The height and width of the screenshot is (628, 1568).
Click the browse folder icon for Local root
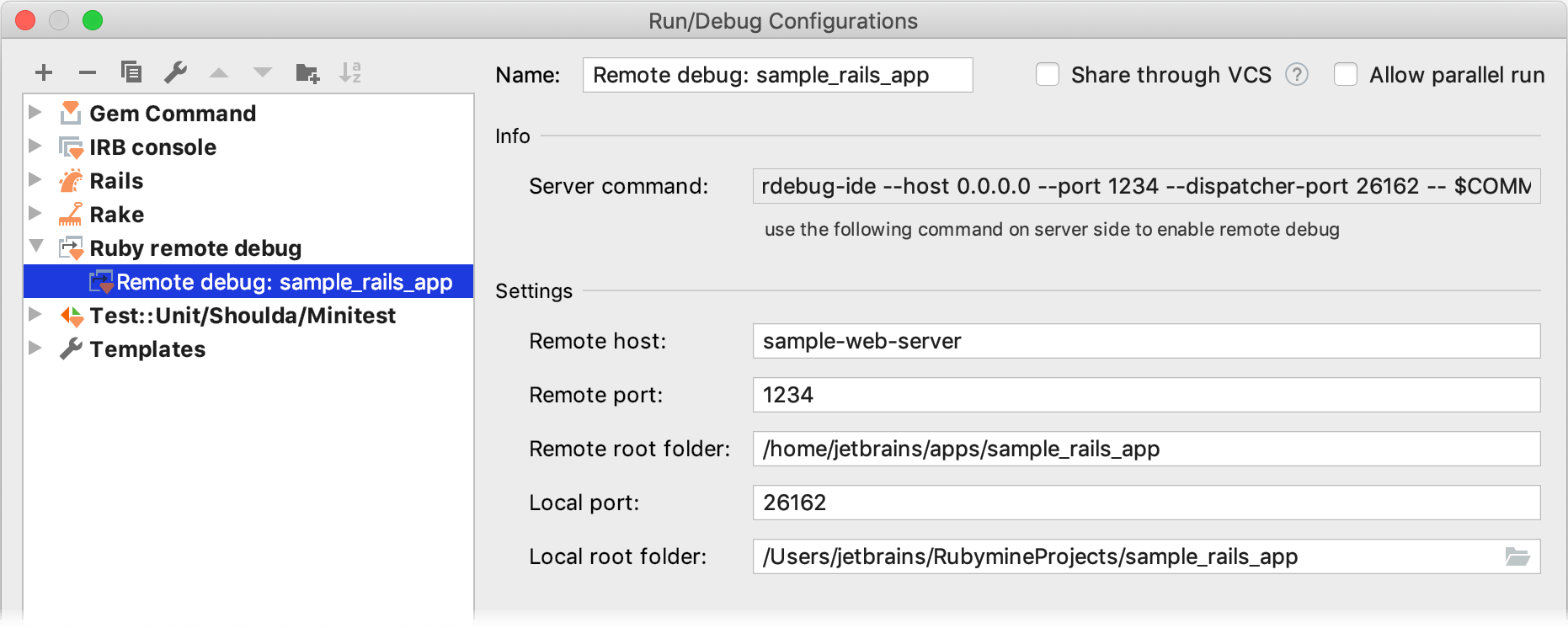1517,556
